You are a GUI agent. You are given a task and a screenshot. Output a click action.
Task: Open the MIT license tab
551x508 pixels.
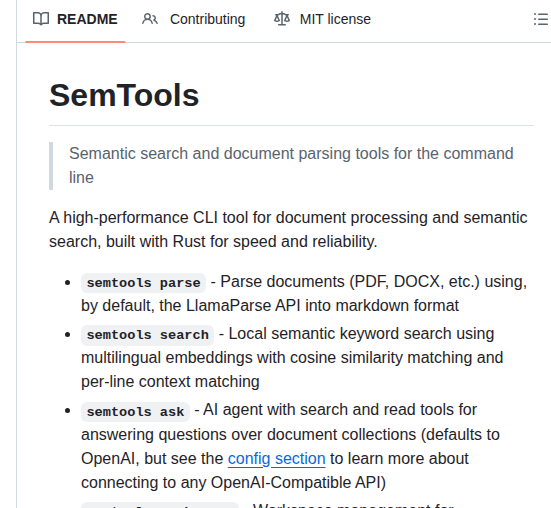coord(322,19)
